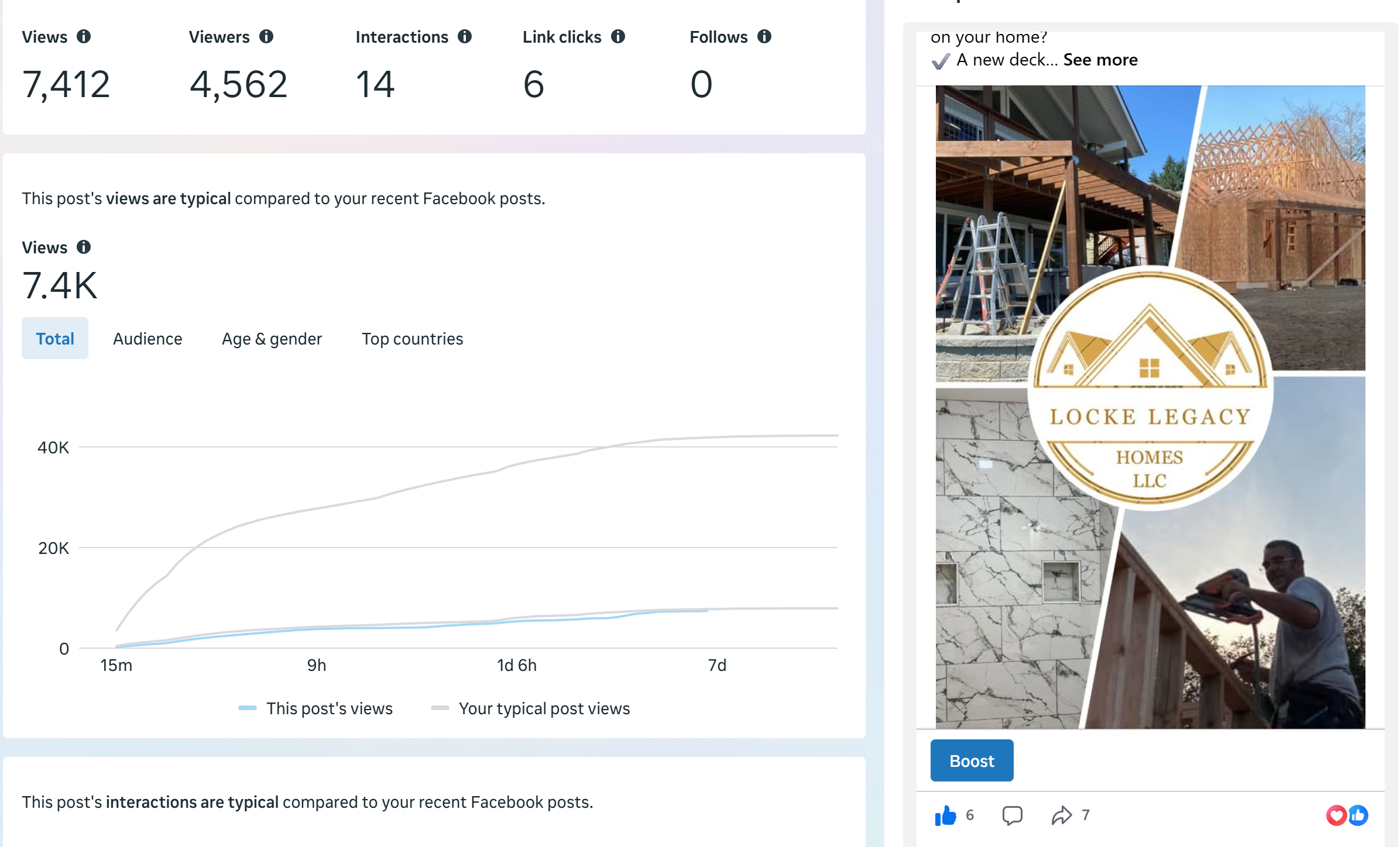1400x847 pixels.
Task: Click the share arrow icon
Action: (1061, 815)
